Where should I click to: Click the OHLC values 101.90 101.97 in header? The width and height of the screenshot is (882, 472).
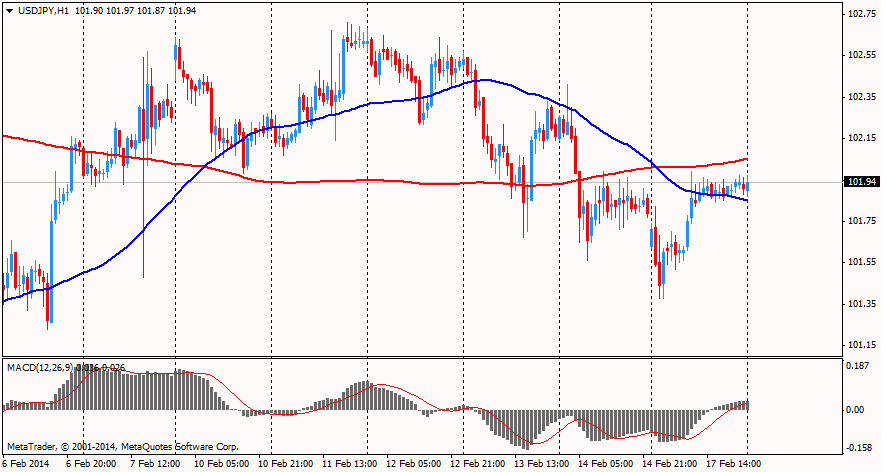(104, 10)
